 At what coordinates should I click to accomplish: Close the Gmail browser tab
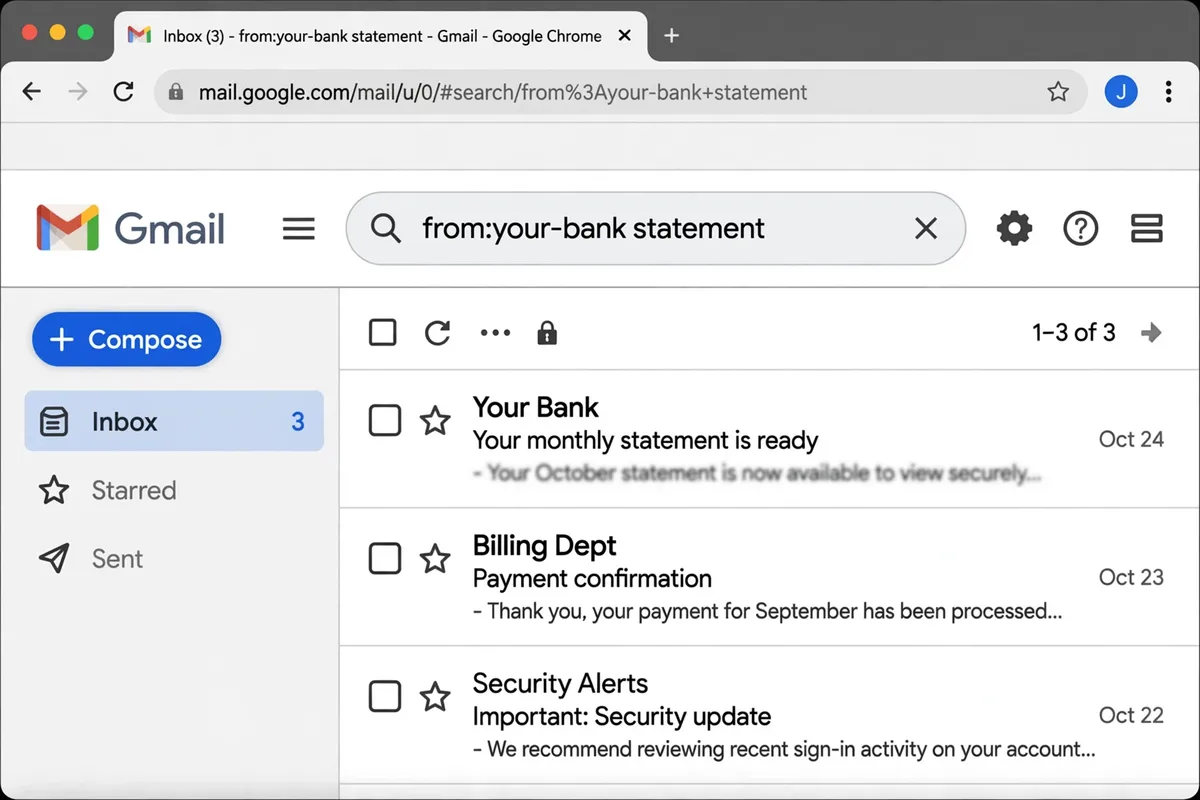tap(624, 36)
